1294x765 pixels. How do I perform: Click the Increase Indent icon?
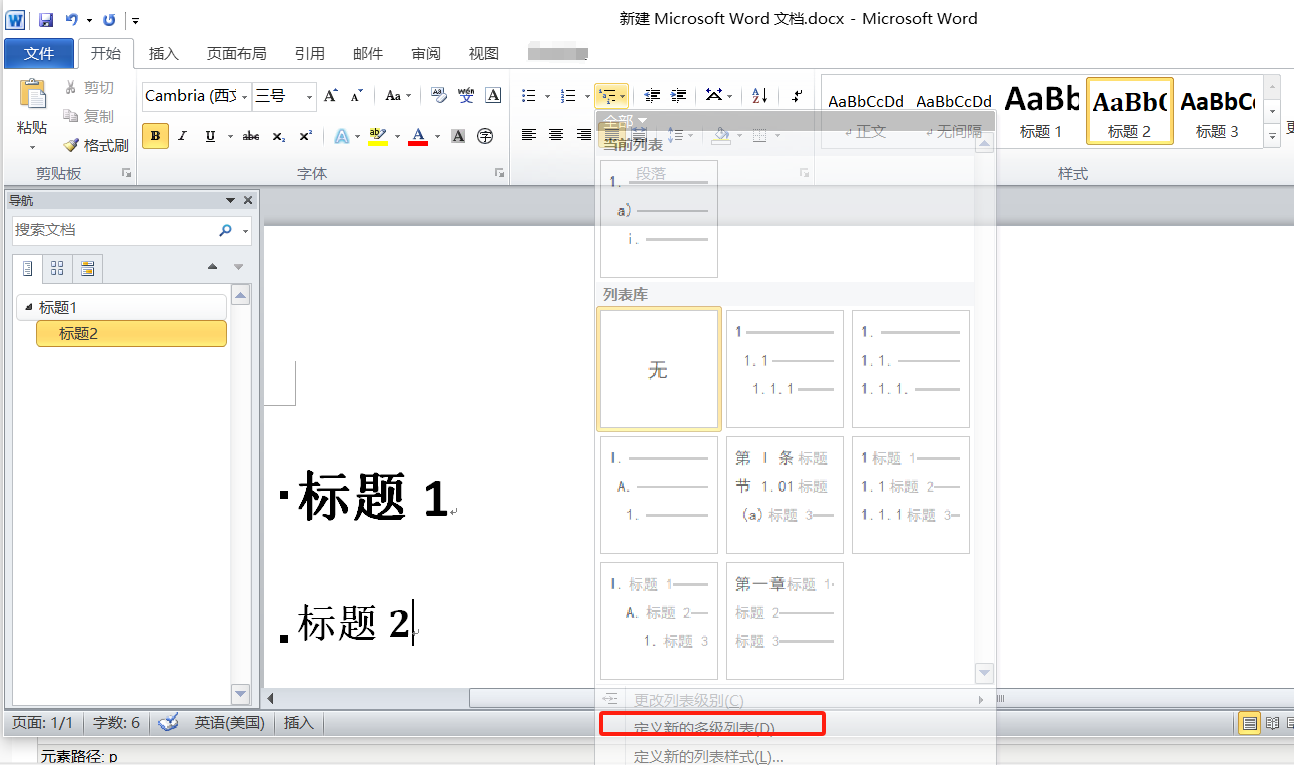point(679,96)
